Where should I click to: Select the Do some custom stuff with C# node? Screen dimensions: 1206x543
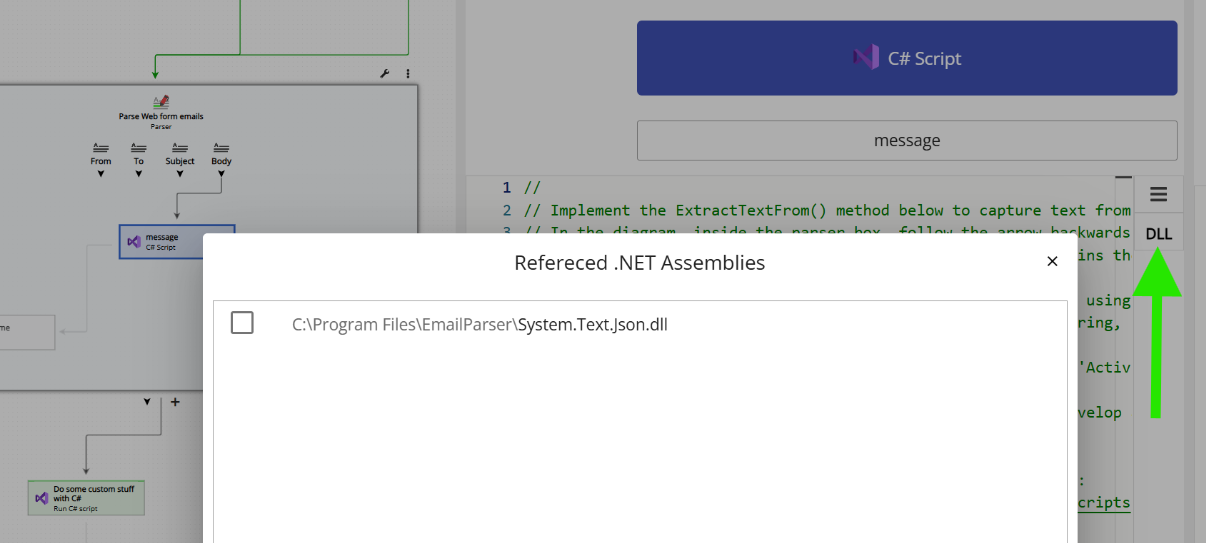click(x=86, y=498)
